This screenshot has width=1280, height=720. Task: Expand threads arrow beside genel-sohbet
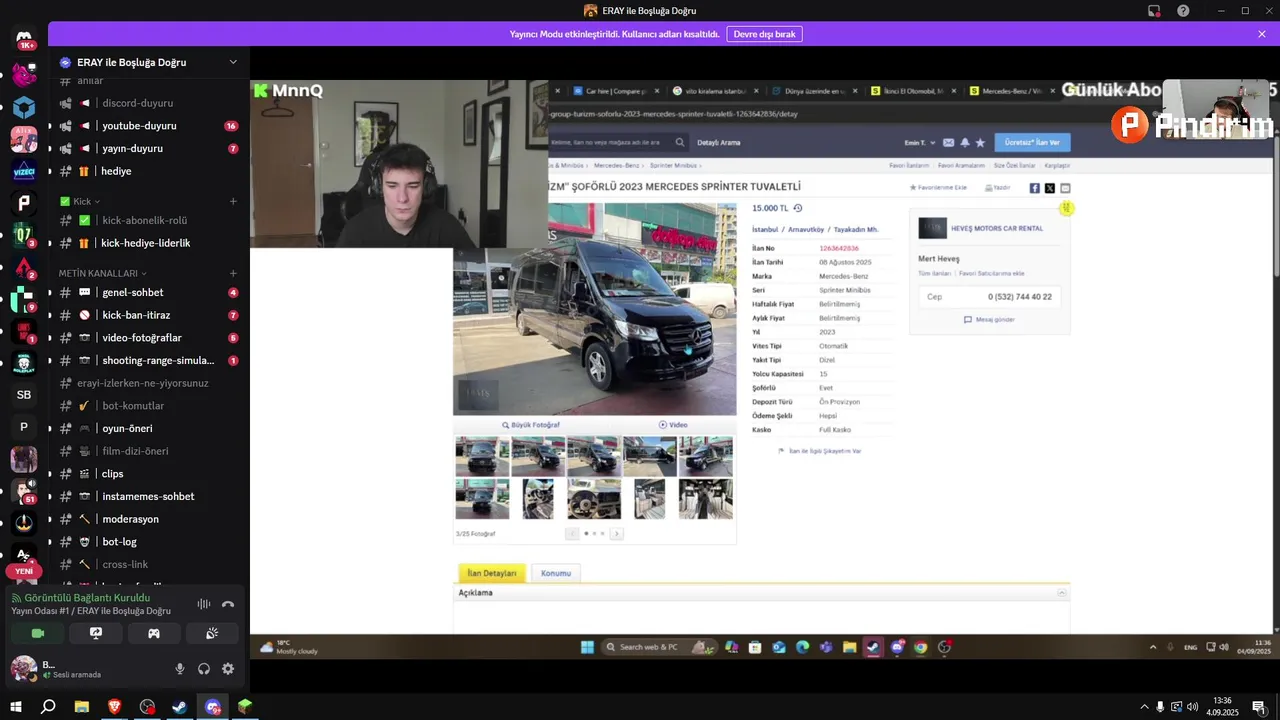point(50,293)
